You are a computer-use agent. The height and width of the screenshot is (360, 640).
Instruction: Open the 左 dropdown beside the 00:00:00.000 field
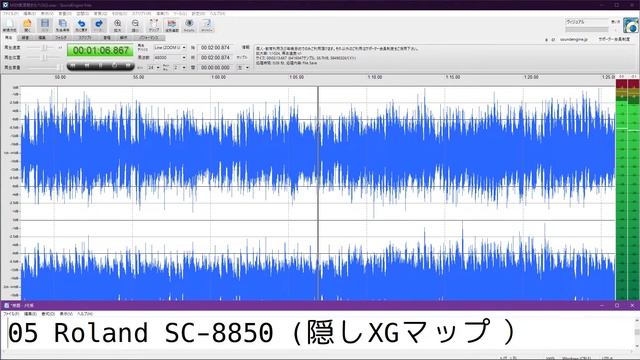tap(243, 67)
